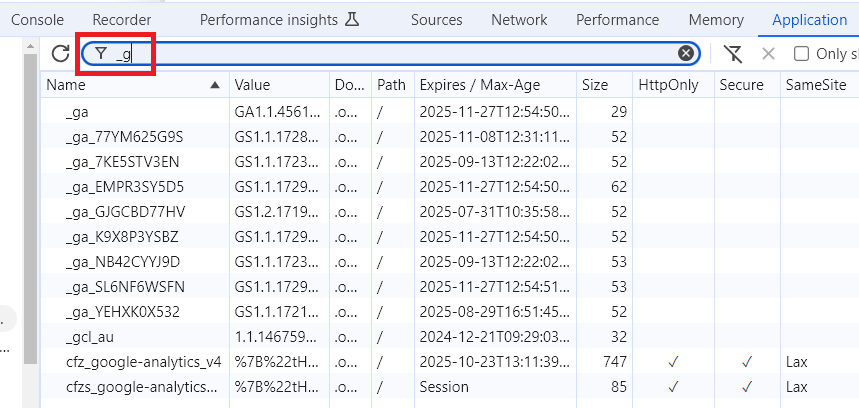Select the _gcl_au cookie row
The height and width of the screenshot is (408, 859).
90,336
